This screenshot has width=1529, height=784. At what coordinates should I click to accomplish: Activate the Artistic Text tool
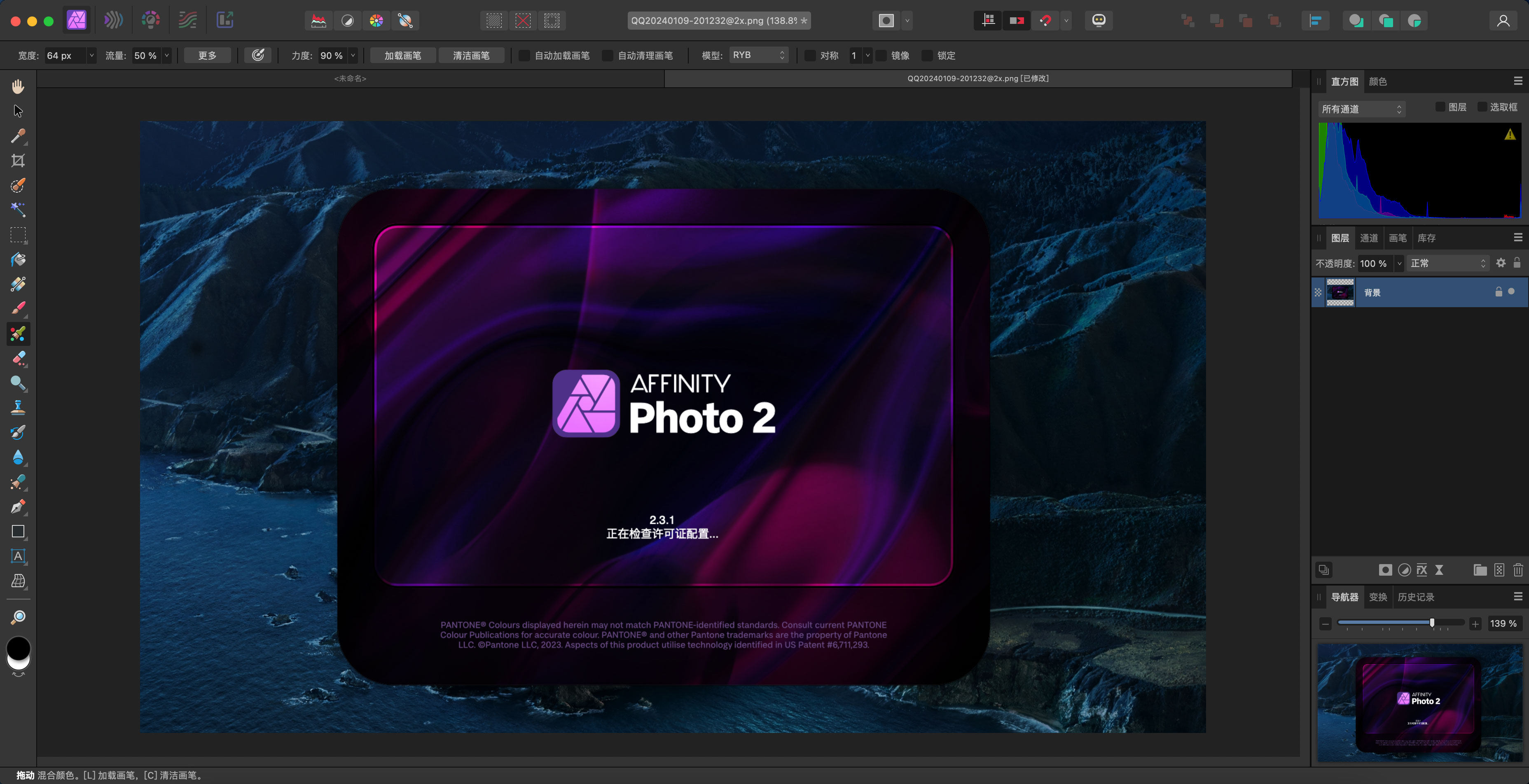pos(18,556)
